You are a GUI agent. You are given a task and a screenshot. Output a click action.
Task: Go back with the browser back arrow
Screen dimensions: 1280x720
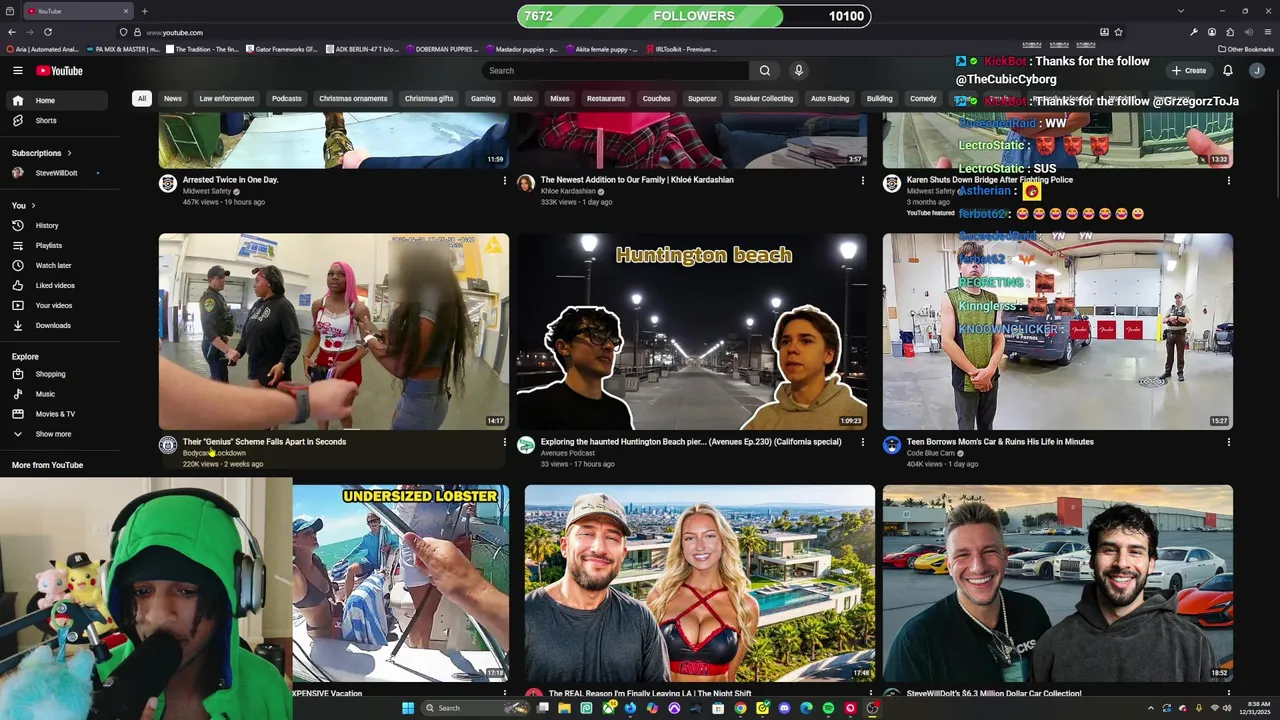coord(11,32)
